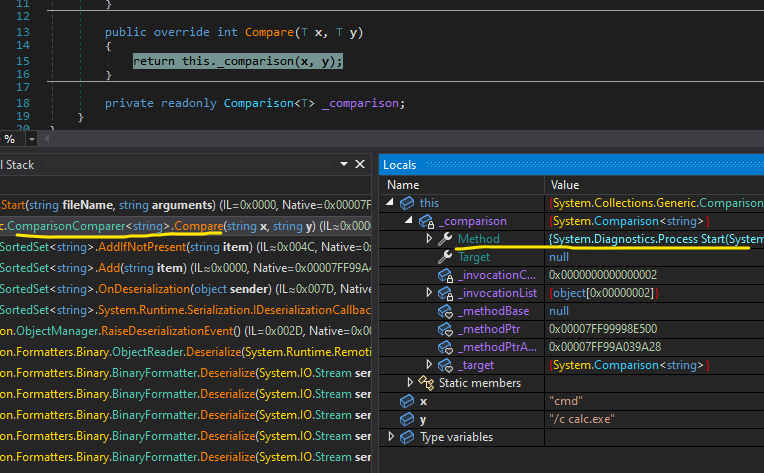Screen dimensions: 764x473
Task: Click the field icon next to _methodPtr
Action: click(x=445, y=329)
